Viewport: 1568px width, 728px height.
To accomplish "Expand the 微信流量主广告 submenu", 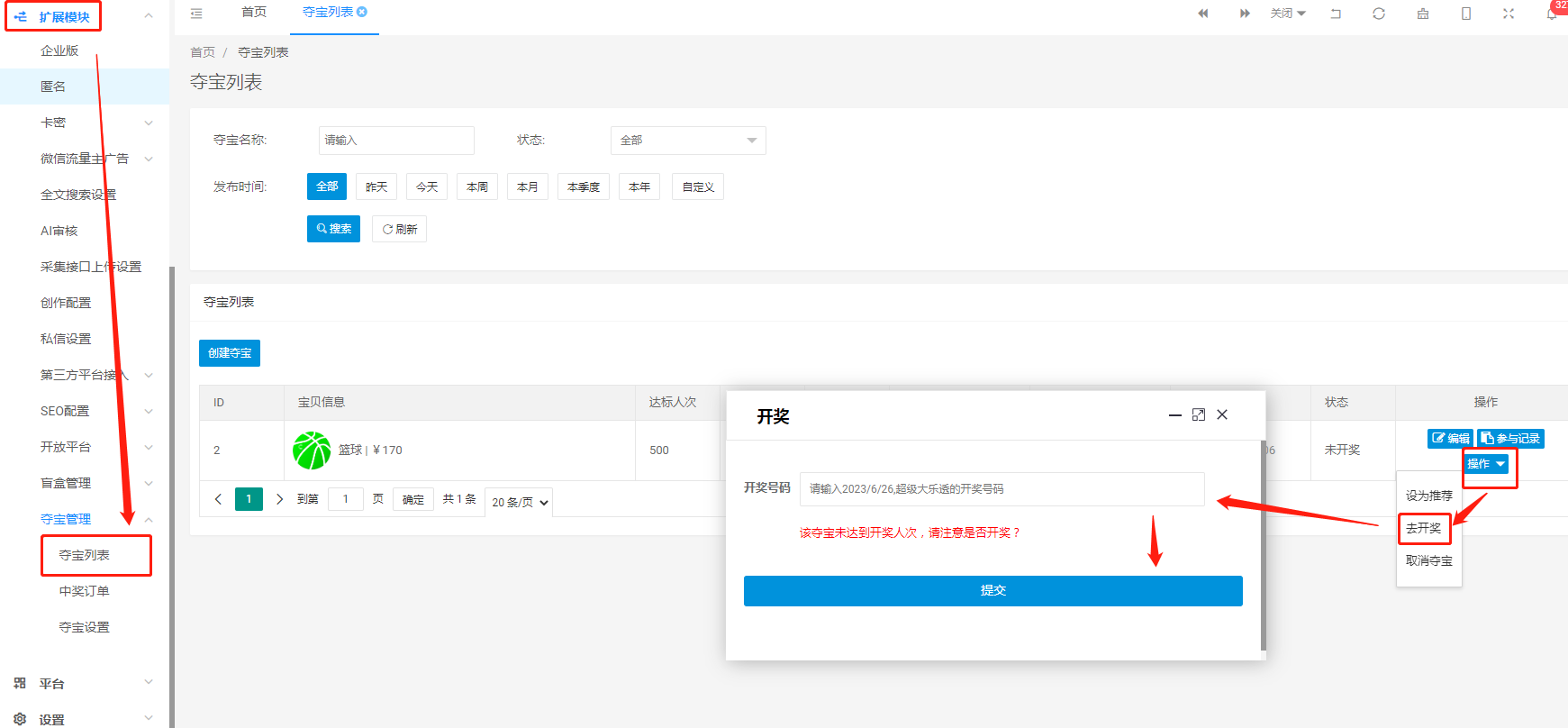I will (x=149, y=159).
